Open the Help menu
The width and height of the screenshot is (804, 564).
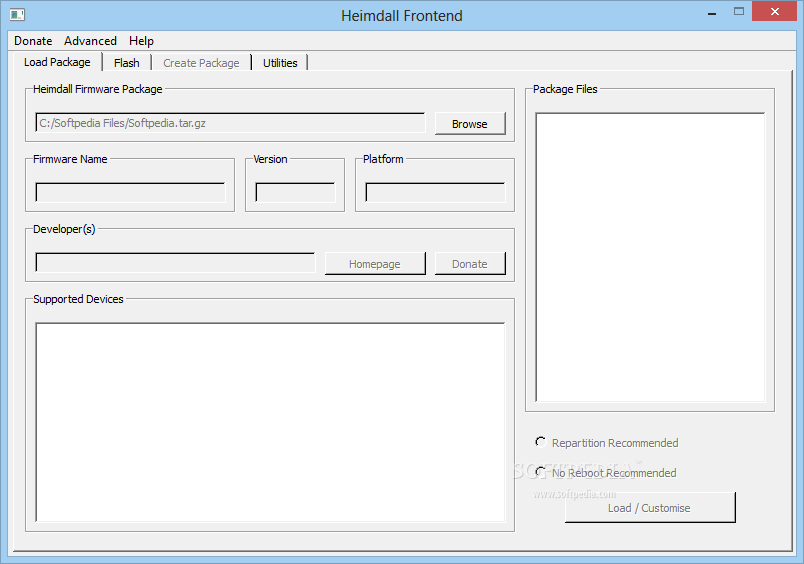pyautogui.click(x=141, y=41)
